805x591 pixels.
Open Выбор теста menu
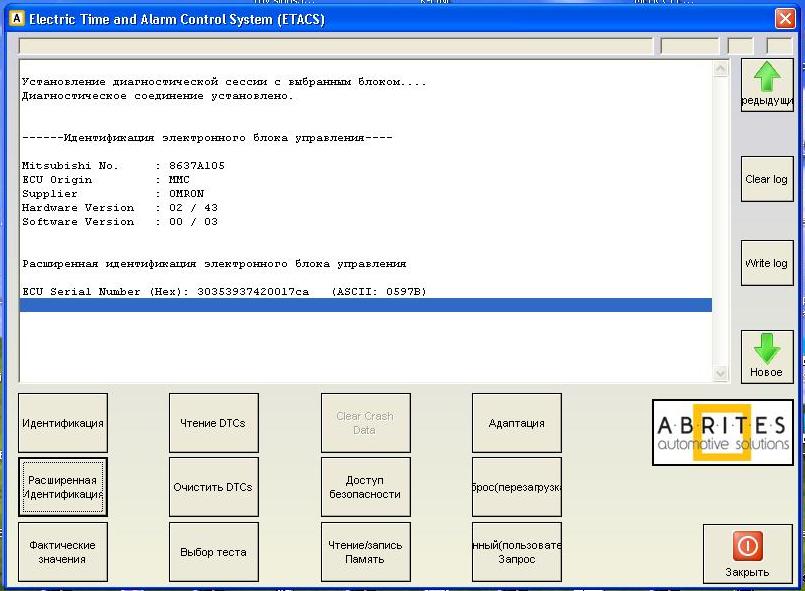[213, 552]
